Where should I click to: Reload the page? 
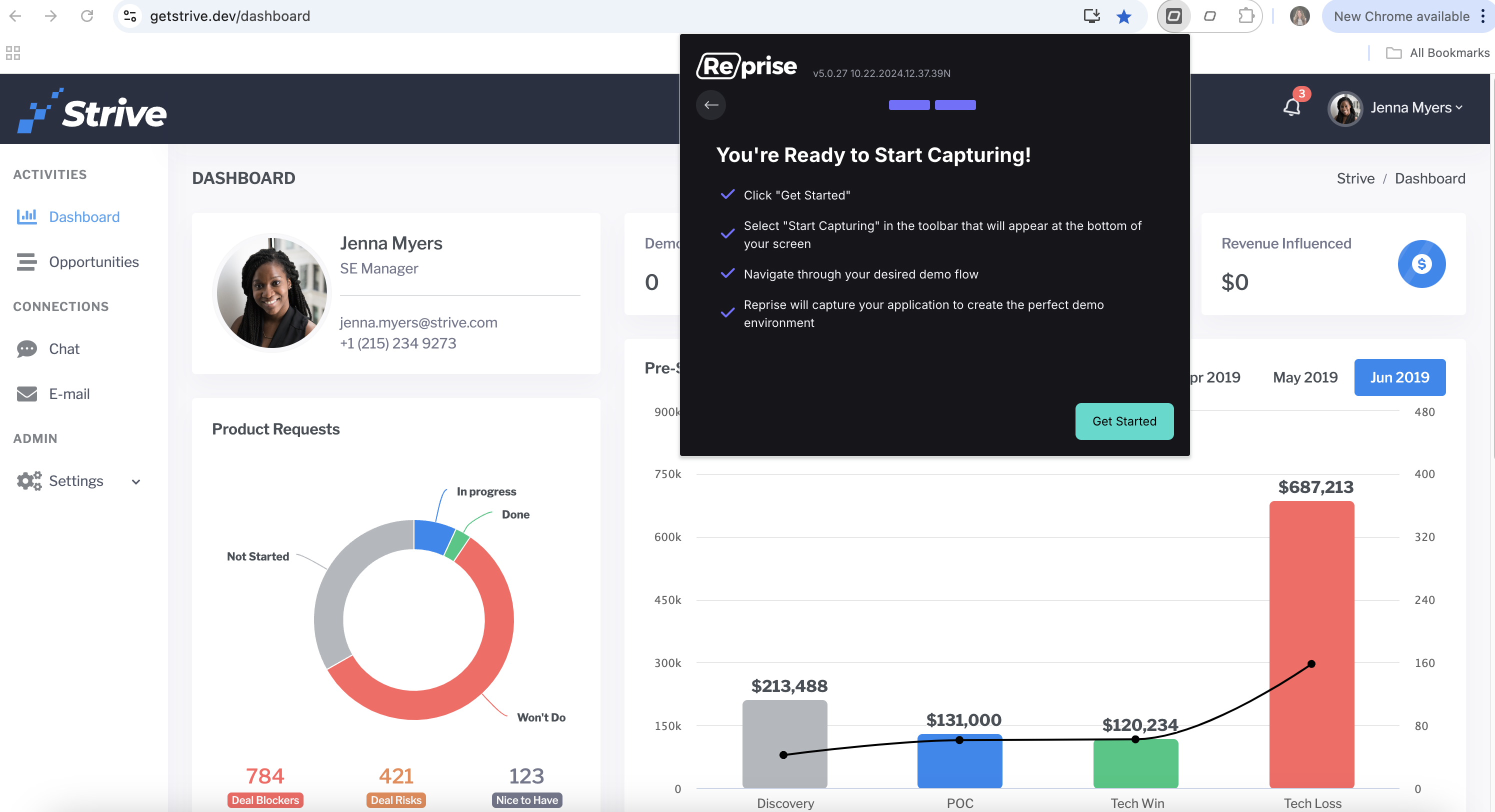coord(86,16)
